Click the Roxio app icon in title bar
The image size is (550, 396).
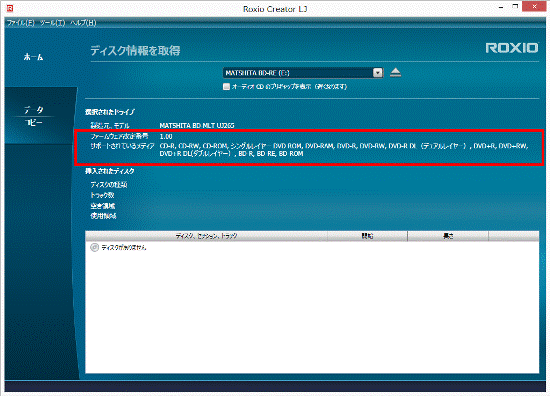tap(10, 8)
